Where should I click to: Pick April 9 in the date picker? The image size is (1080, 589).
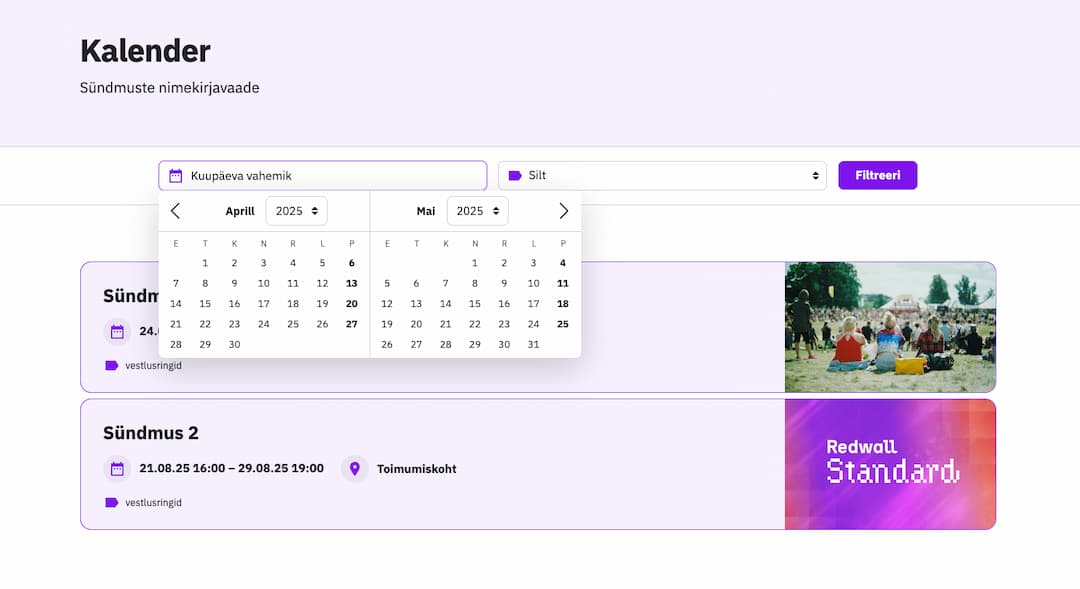click(x=234, y=283)
